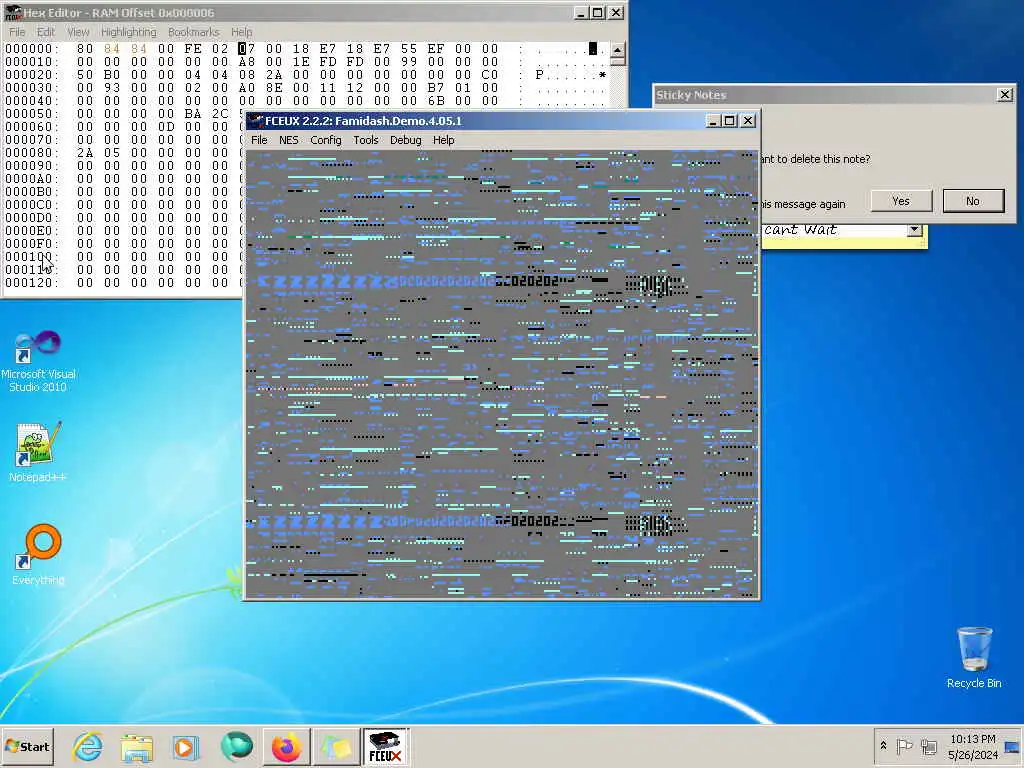The image size is (1024, 768).
Task: Select byte B7 in row 000030
Action: (436, 88)
